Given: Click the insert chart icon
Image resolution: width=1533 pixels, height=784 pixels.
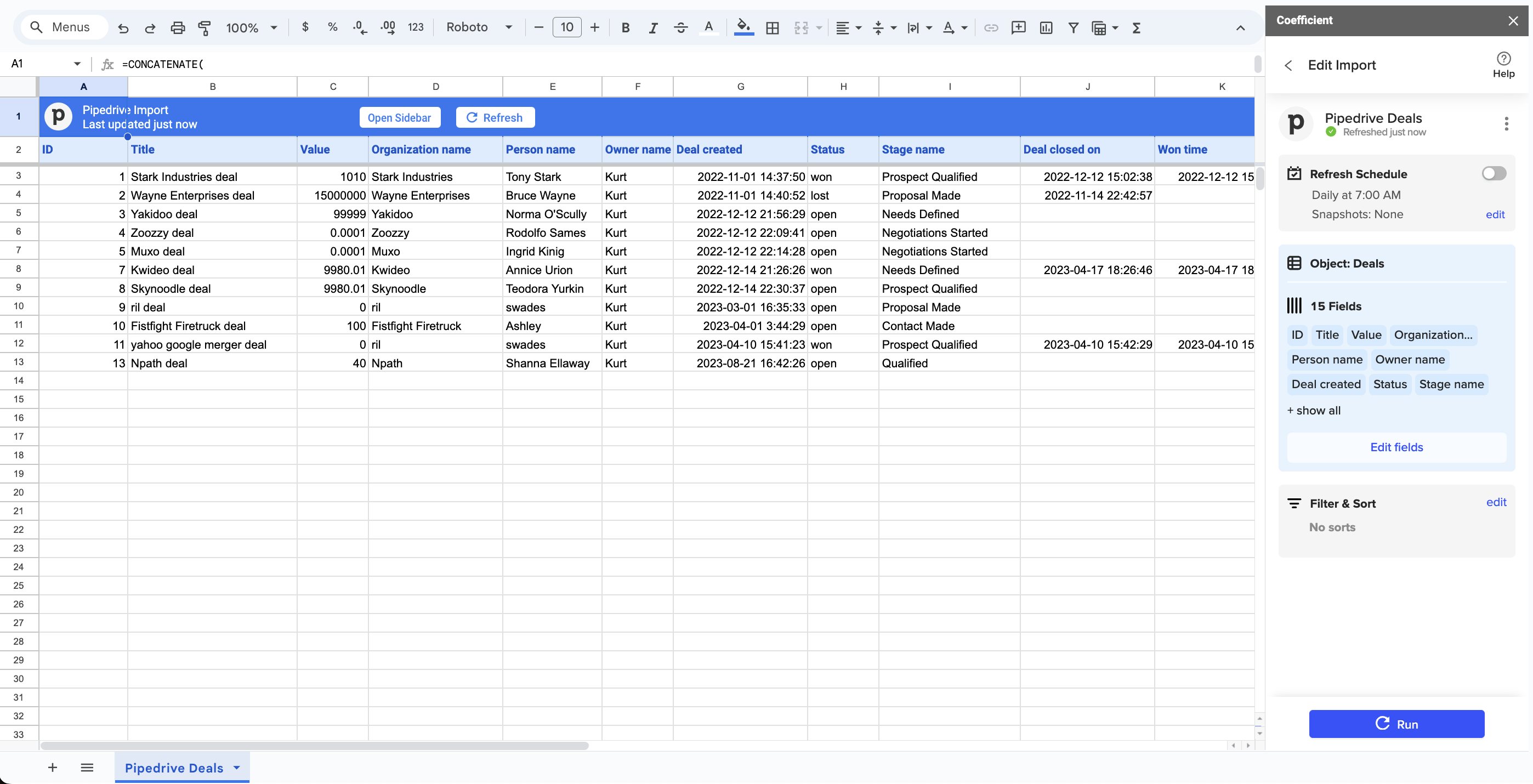Looking at the screenshot, I should click(1046, 27).
